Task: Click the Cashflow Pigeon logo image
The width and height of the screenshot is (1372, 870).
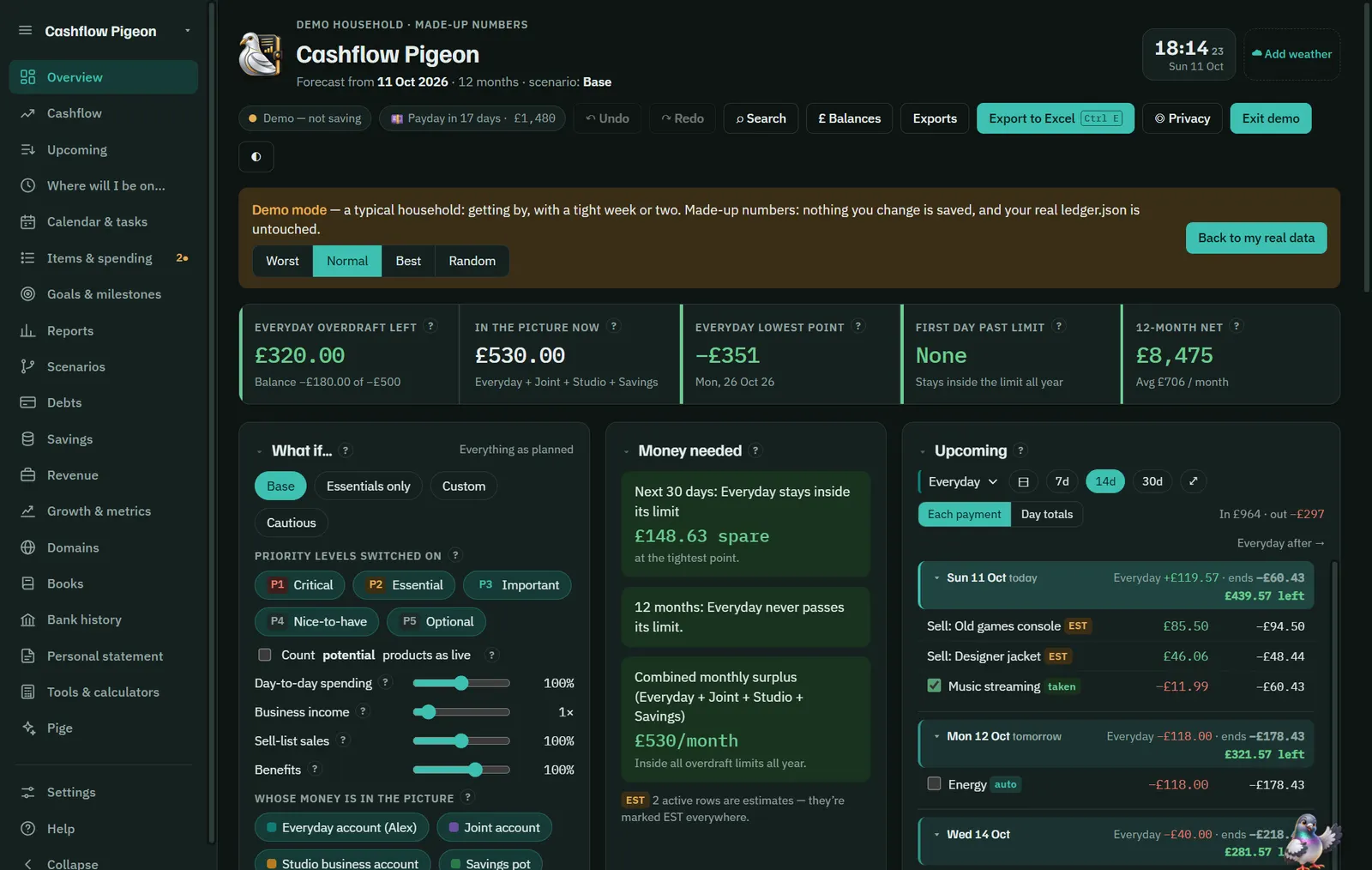Action: [x=260, y=54]
